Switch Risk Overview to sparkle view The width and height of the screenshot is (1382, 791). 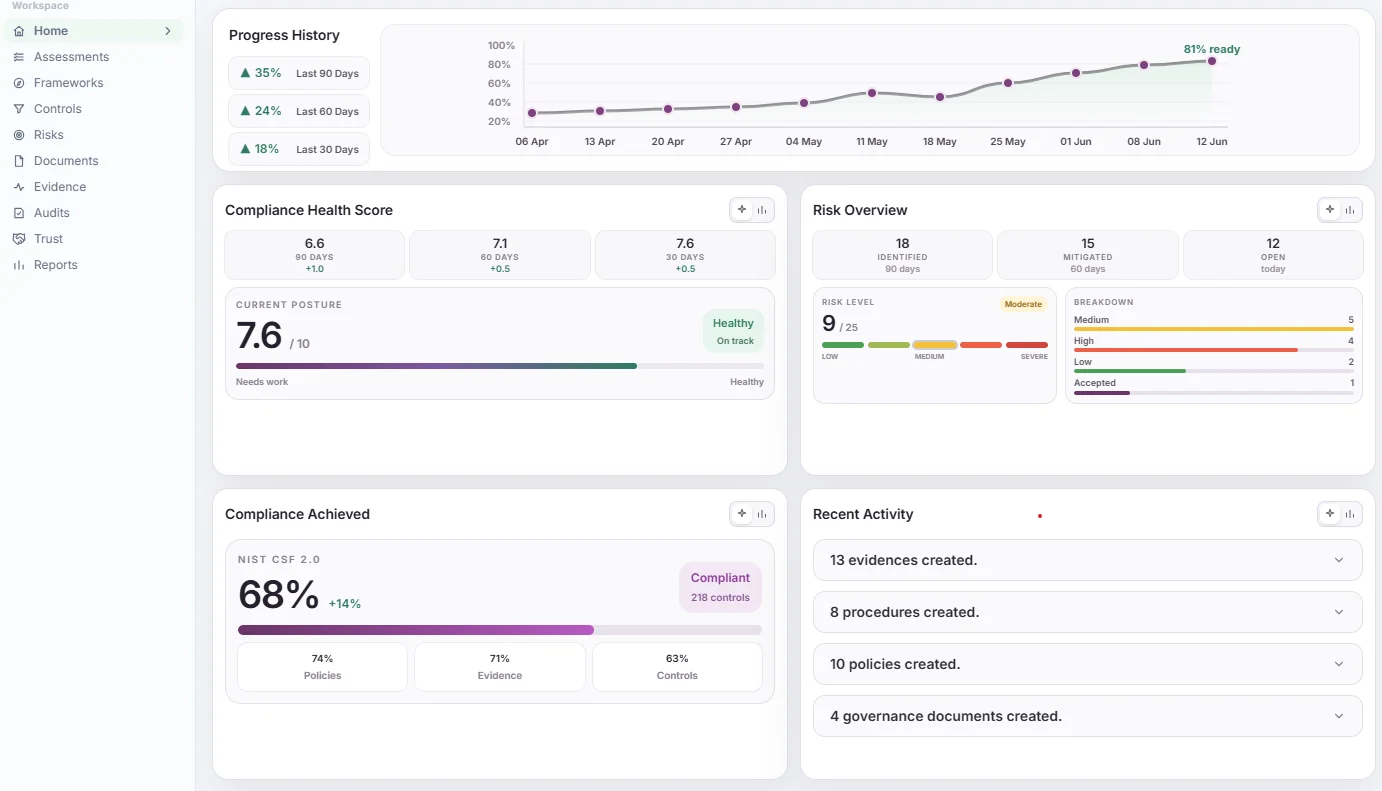tap(1329, 209)
